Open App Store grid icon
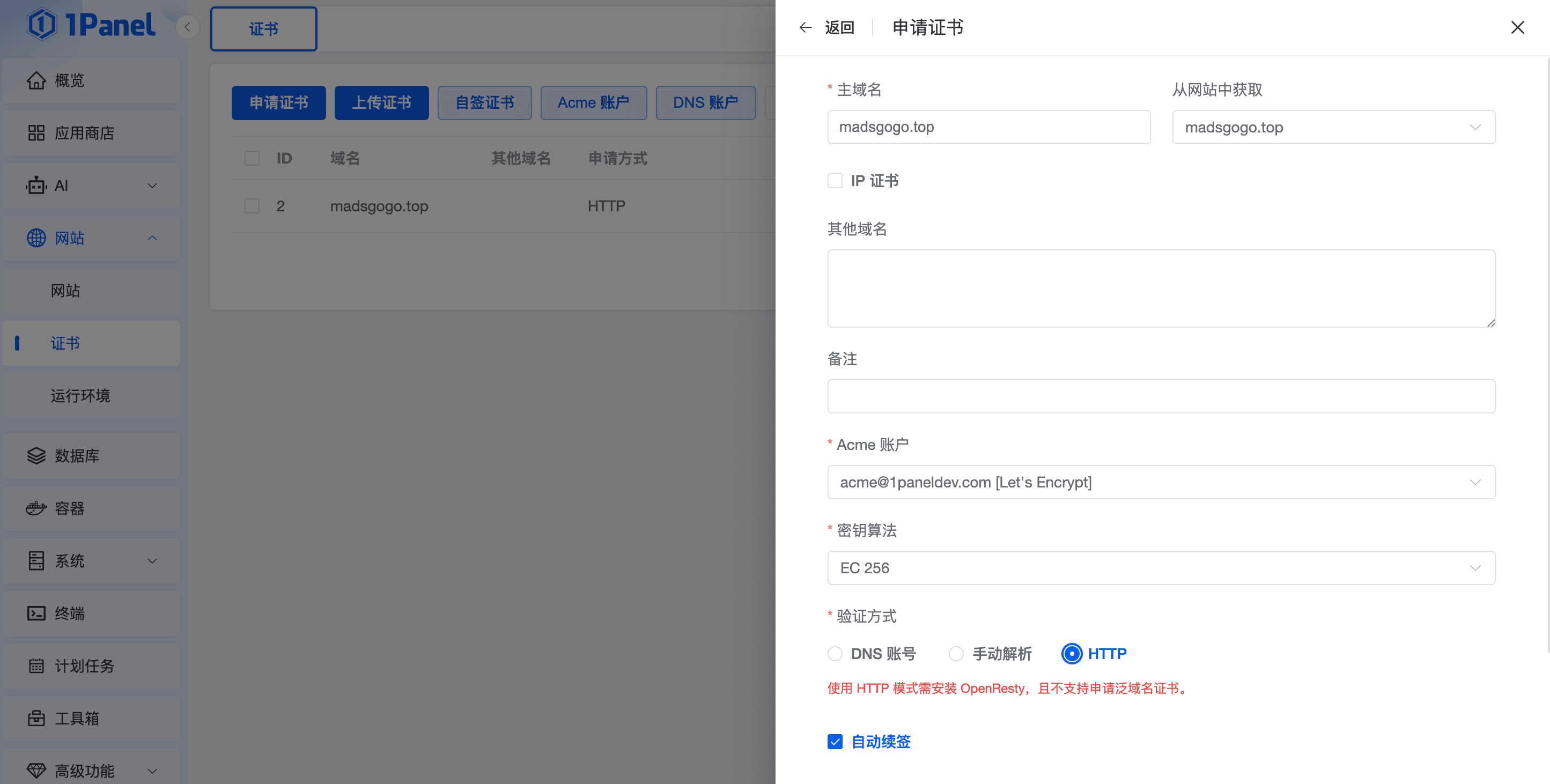Screen dimensions: 1550x784 (x=36, y=133)
